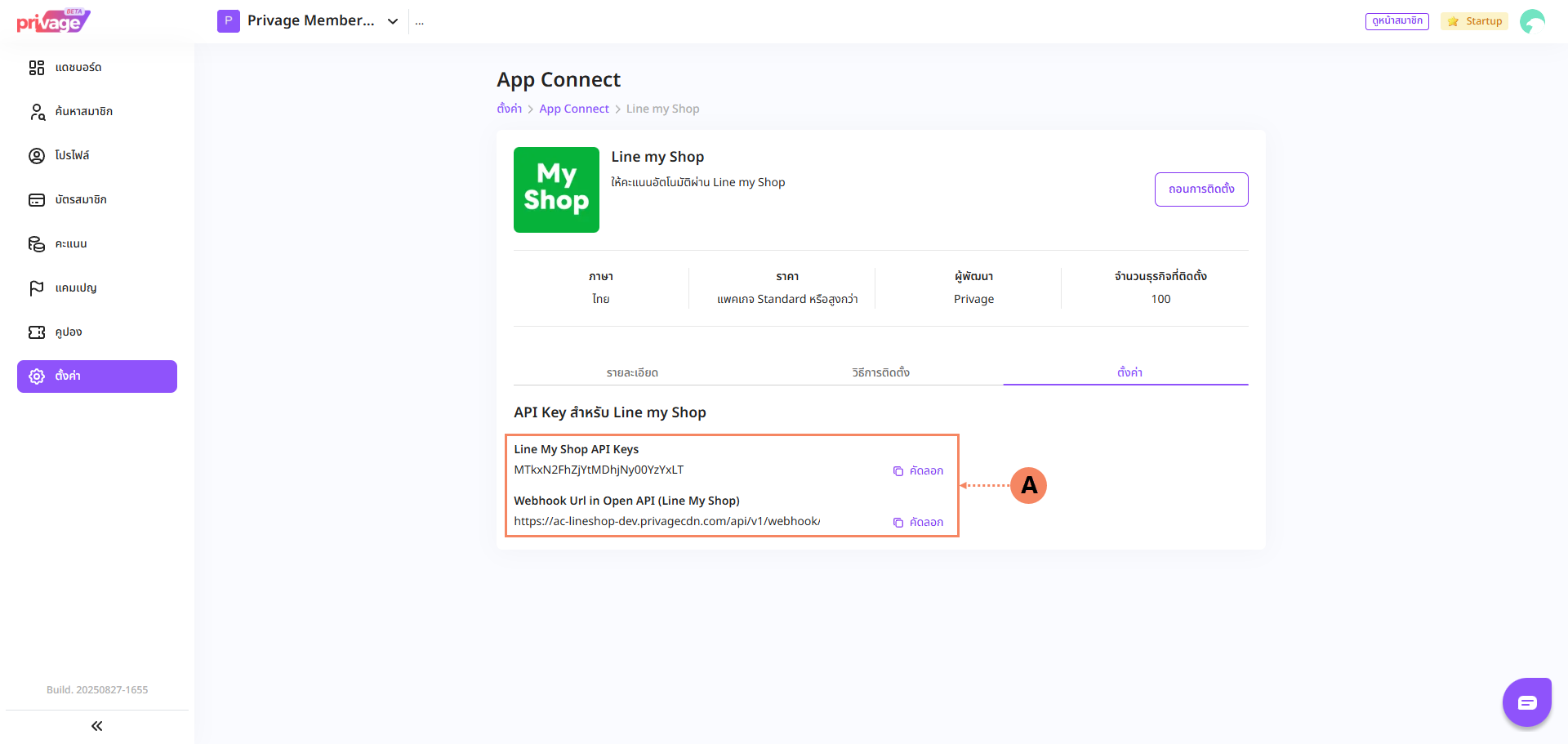
Task: Open the chat support bubble
Action: [1526, 702]
